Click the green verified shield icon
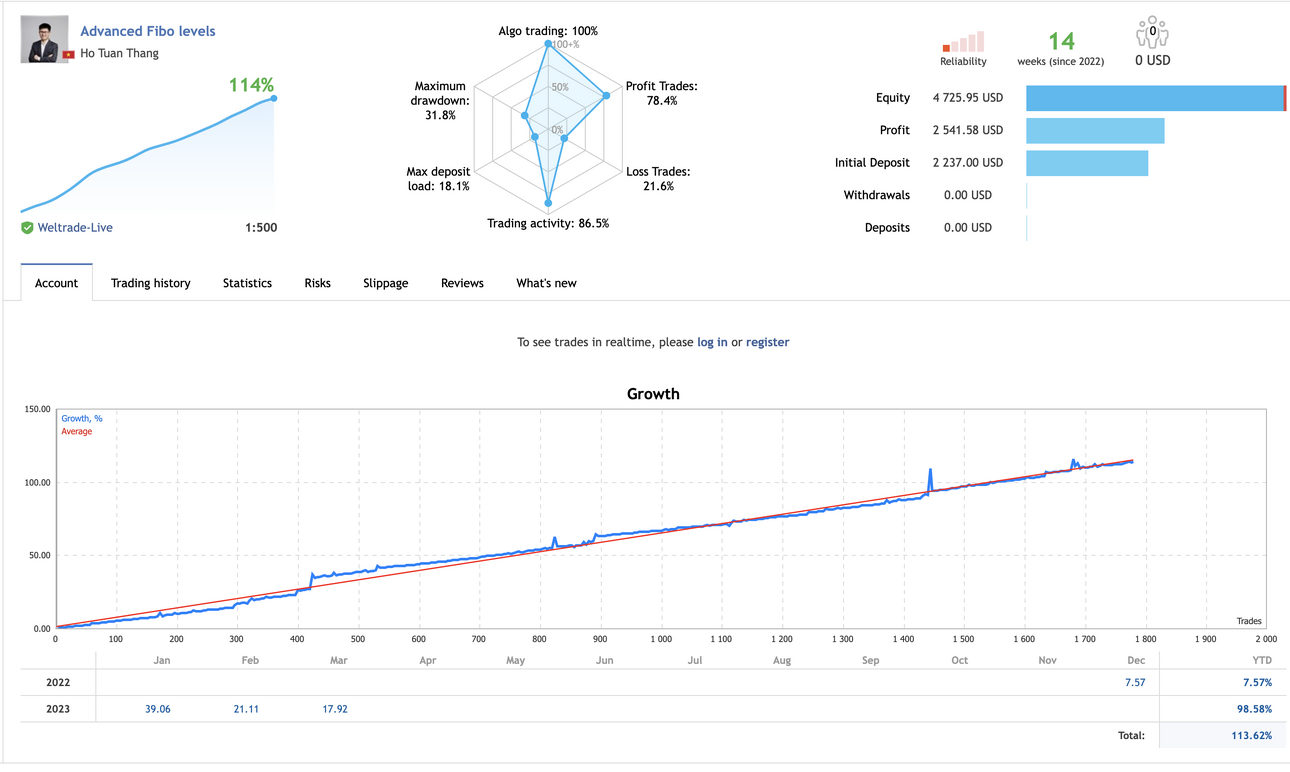This screenshot has width=1290, height=772. (x=27, y=228)
